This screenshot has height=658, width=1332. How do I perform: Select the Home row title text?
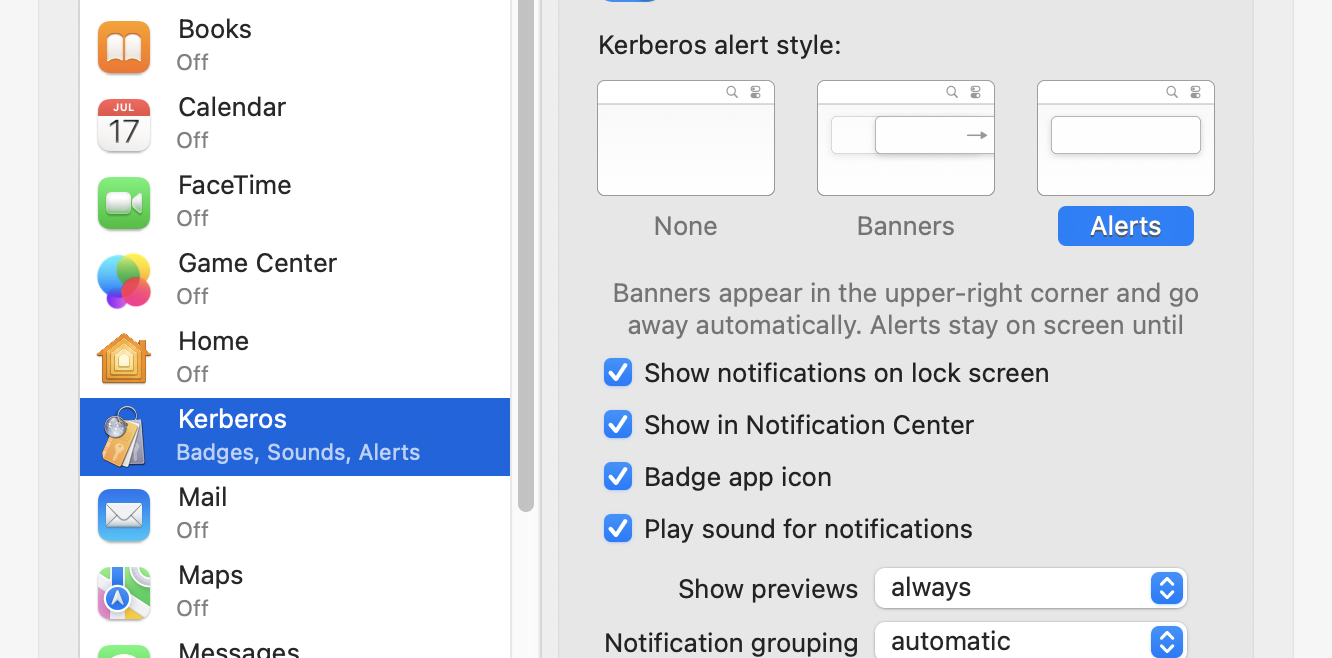tap(214, 341)
